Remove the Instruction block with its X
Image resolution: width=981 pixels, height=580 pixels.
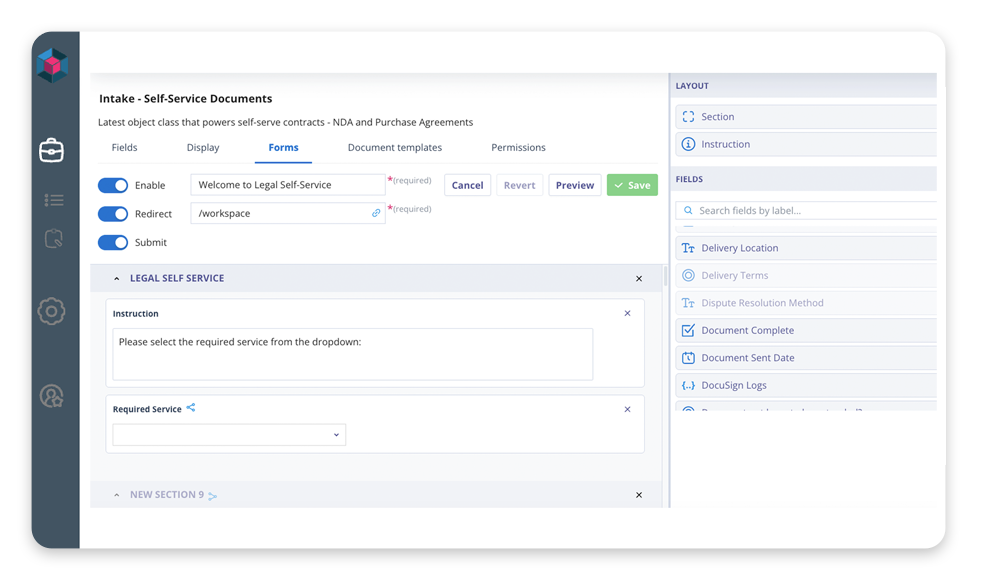click(627, 313)
